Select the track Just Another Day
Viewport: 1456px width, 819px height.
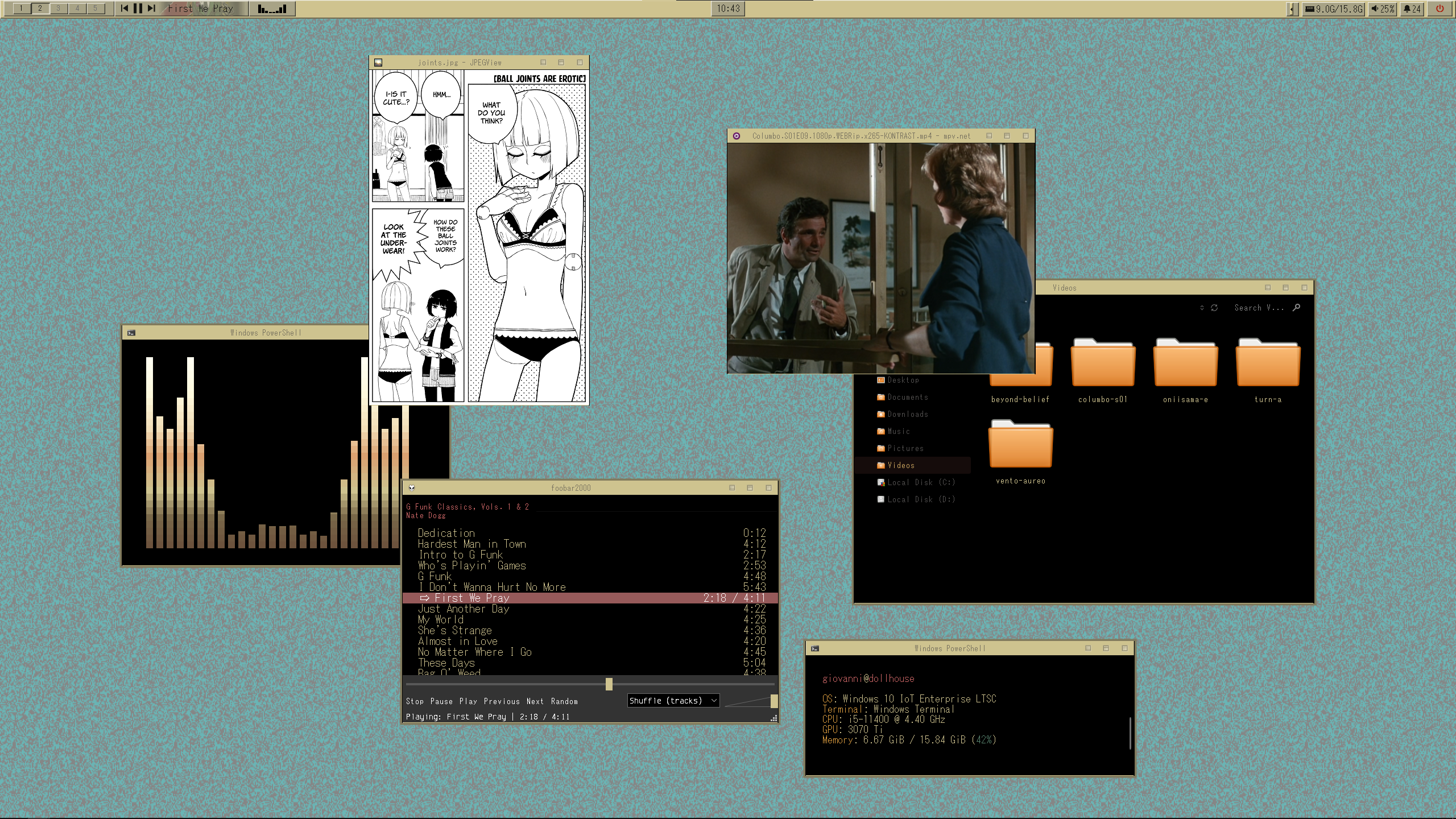(x=590, y=609)
